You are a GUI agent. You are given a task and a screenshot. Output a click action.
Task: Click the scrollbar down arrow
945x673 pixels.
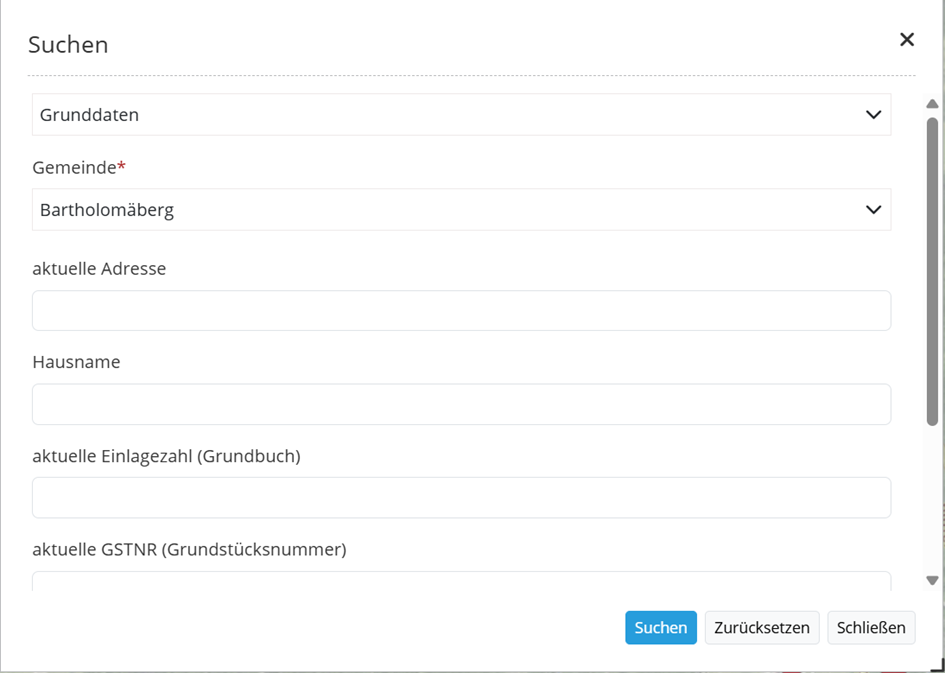[932, 580]
